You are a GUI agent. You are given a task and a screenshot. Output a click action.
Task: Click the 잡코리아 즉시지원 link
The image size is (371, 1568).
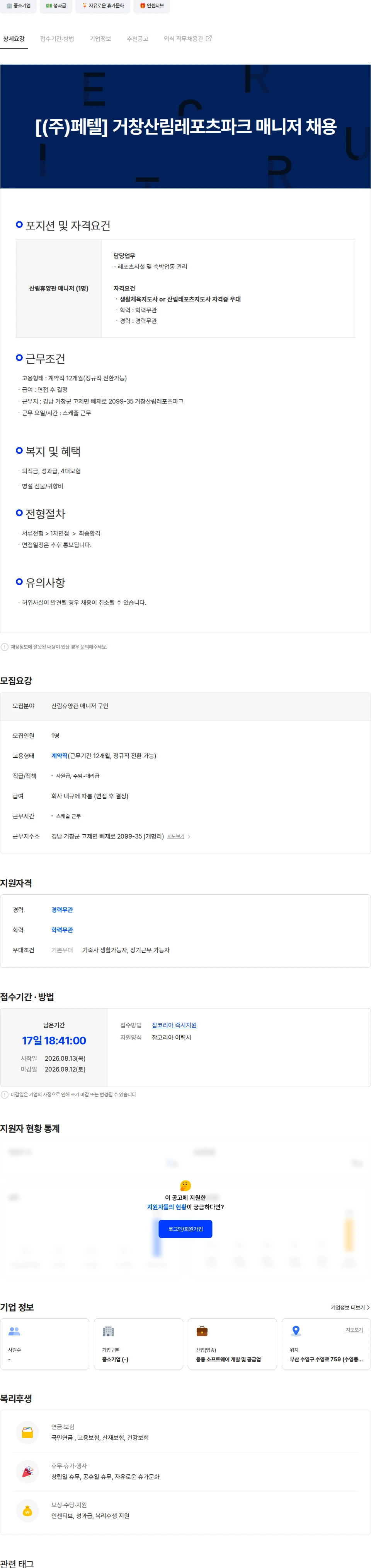(x=174, y=1025)
